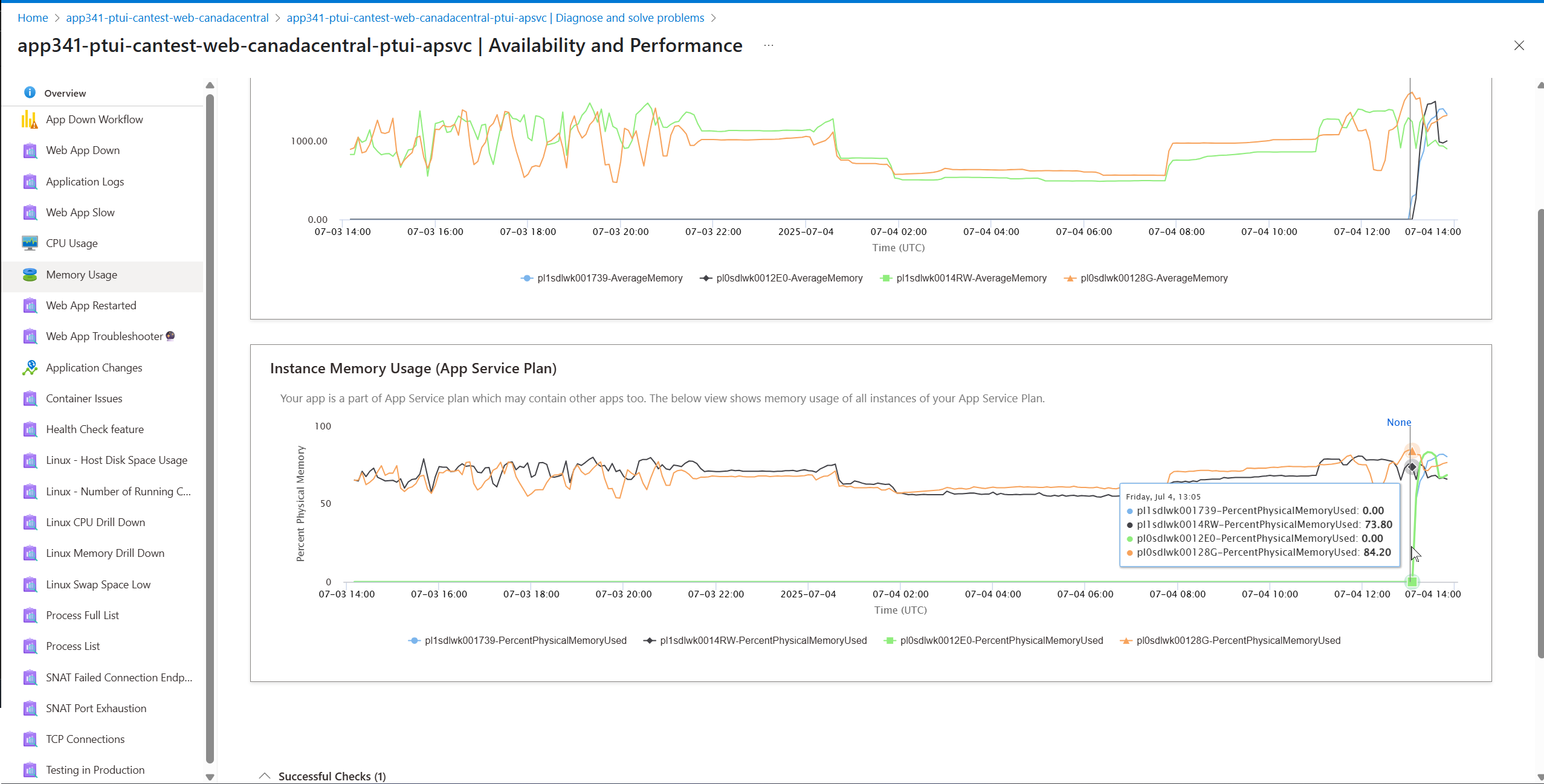Image resolution: width=1544 pixels, height=784 pixels.
Task: Toggle pl0sdlwk00128G-PercentPhysicalMemoryUsed legend series
Action: pyautogui.click(x=1230, y=640)
